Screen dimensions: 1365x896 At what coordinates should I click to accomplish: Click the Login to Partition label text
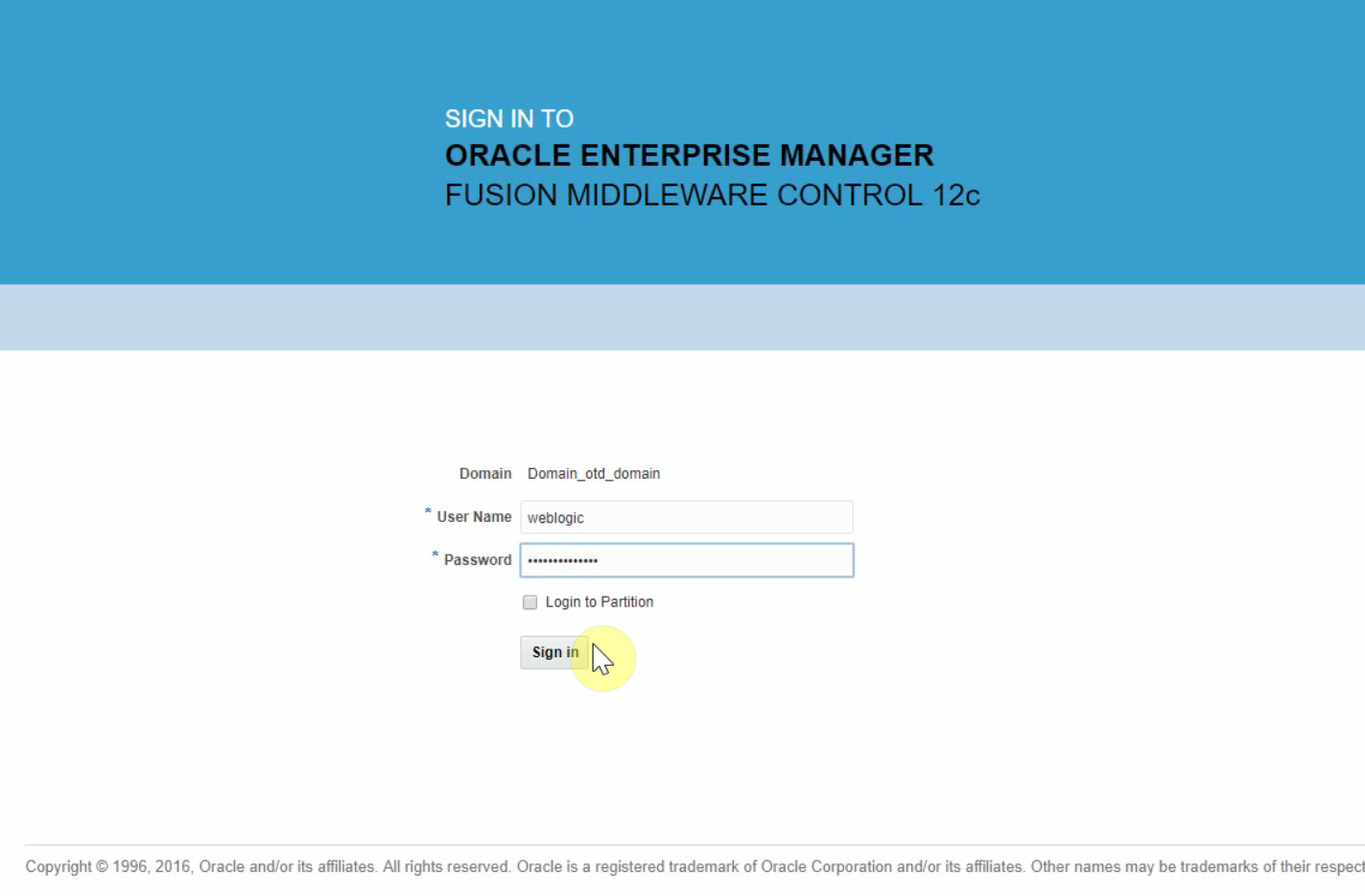600,602
